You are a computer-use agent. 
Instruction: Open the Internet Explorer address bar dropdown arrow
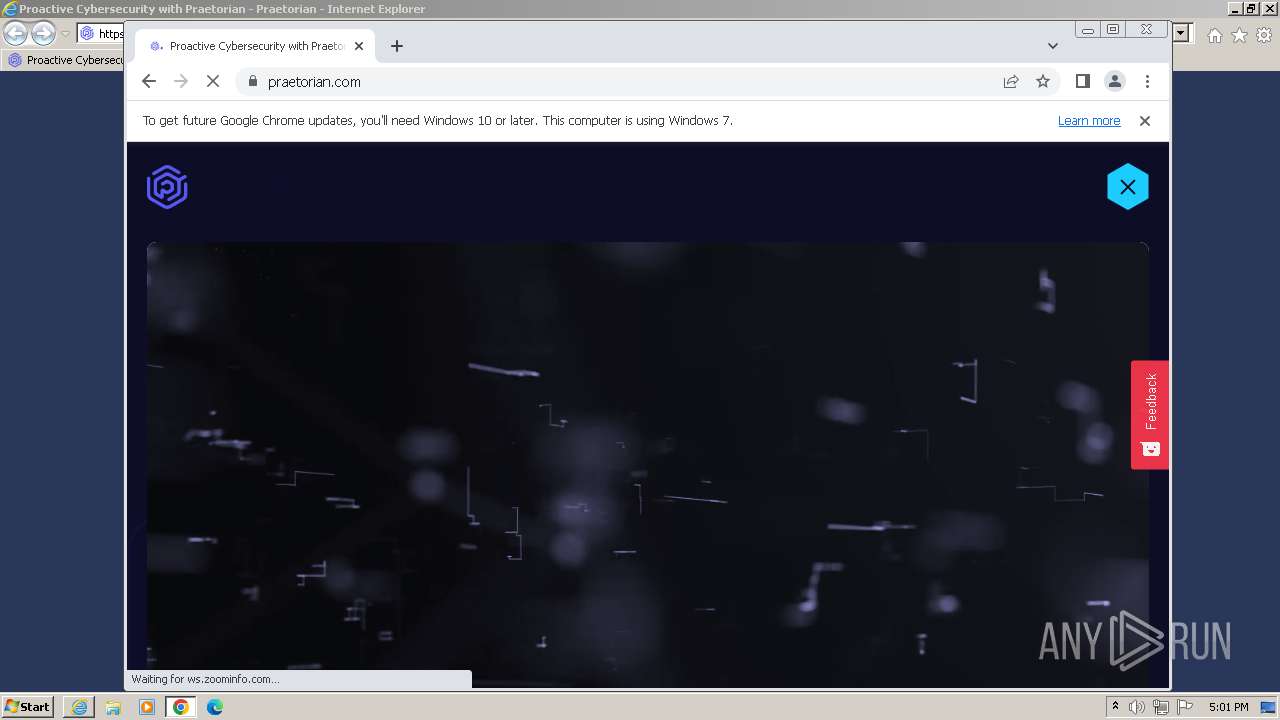pyautogui.click(x=1181, y=34)
